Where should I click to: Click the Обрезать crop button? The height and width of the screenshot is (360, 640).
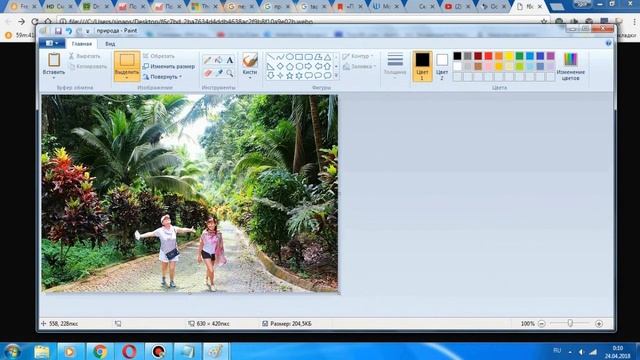[159, 56]
